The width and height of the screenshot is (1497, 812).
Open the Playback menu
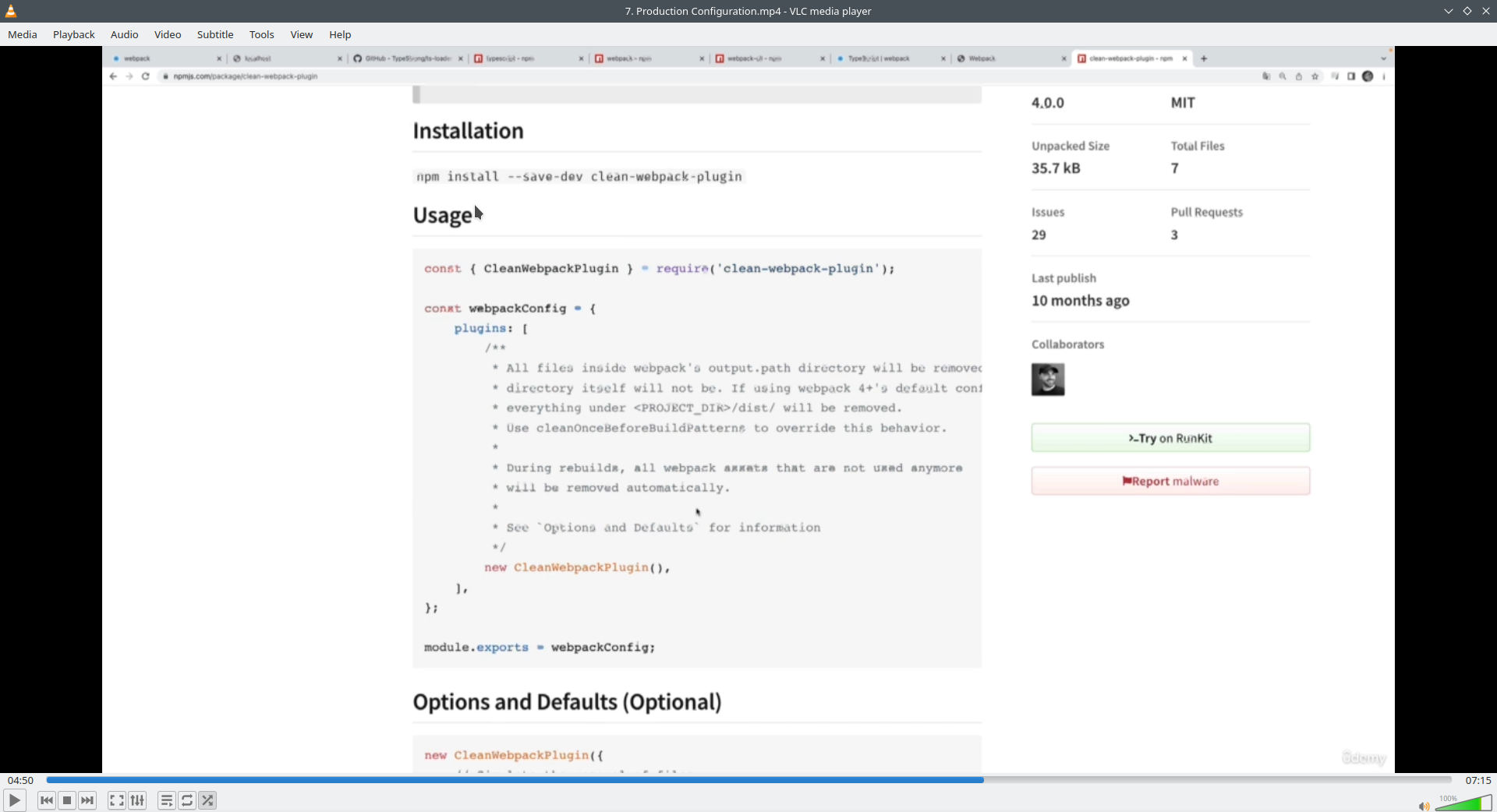(74, 34)
